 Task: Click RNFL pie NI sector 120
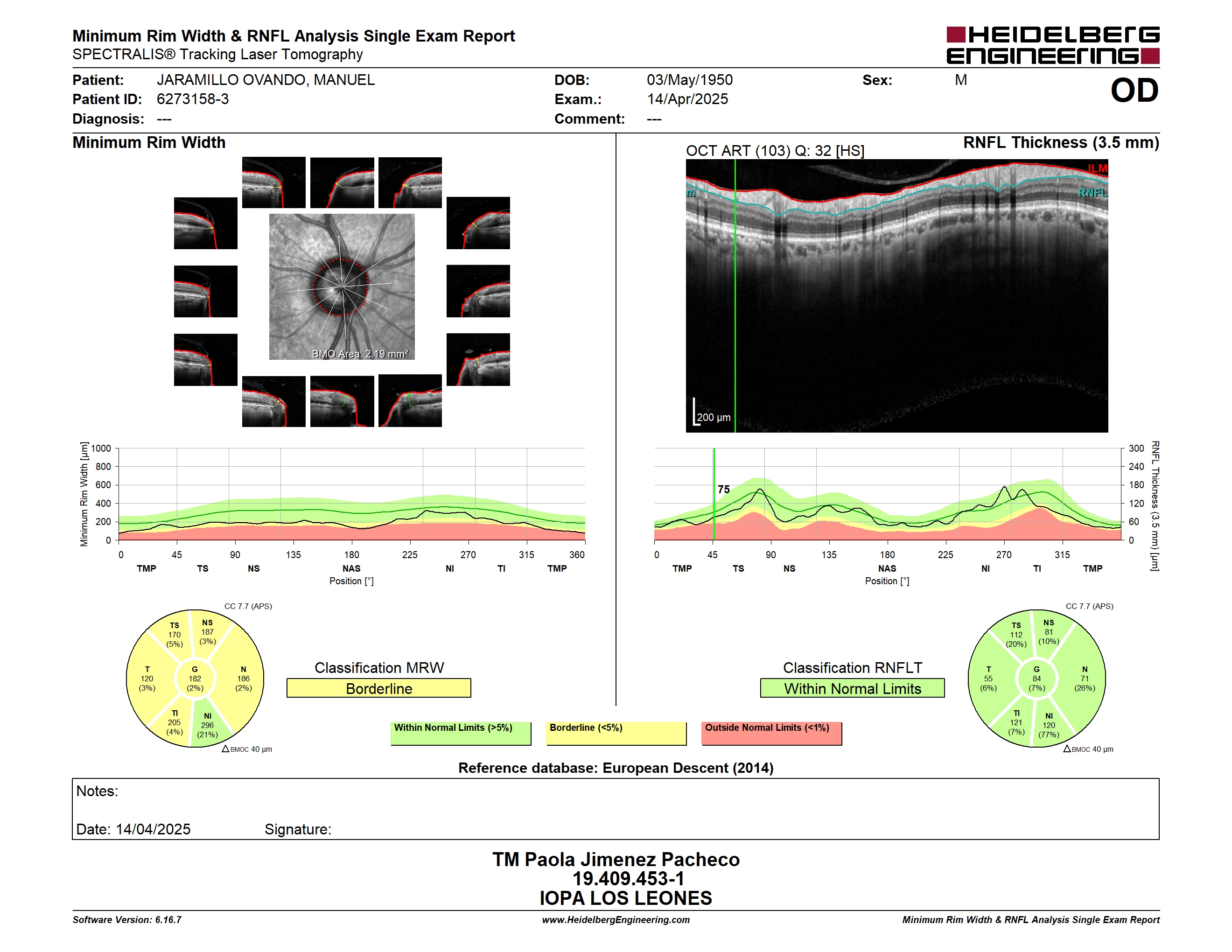1049,725
